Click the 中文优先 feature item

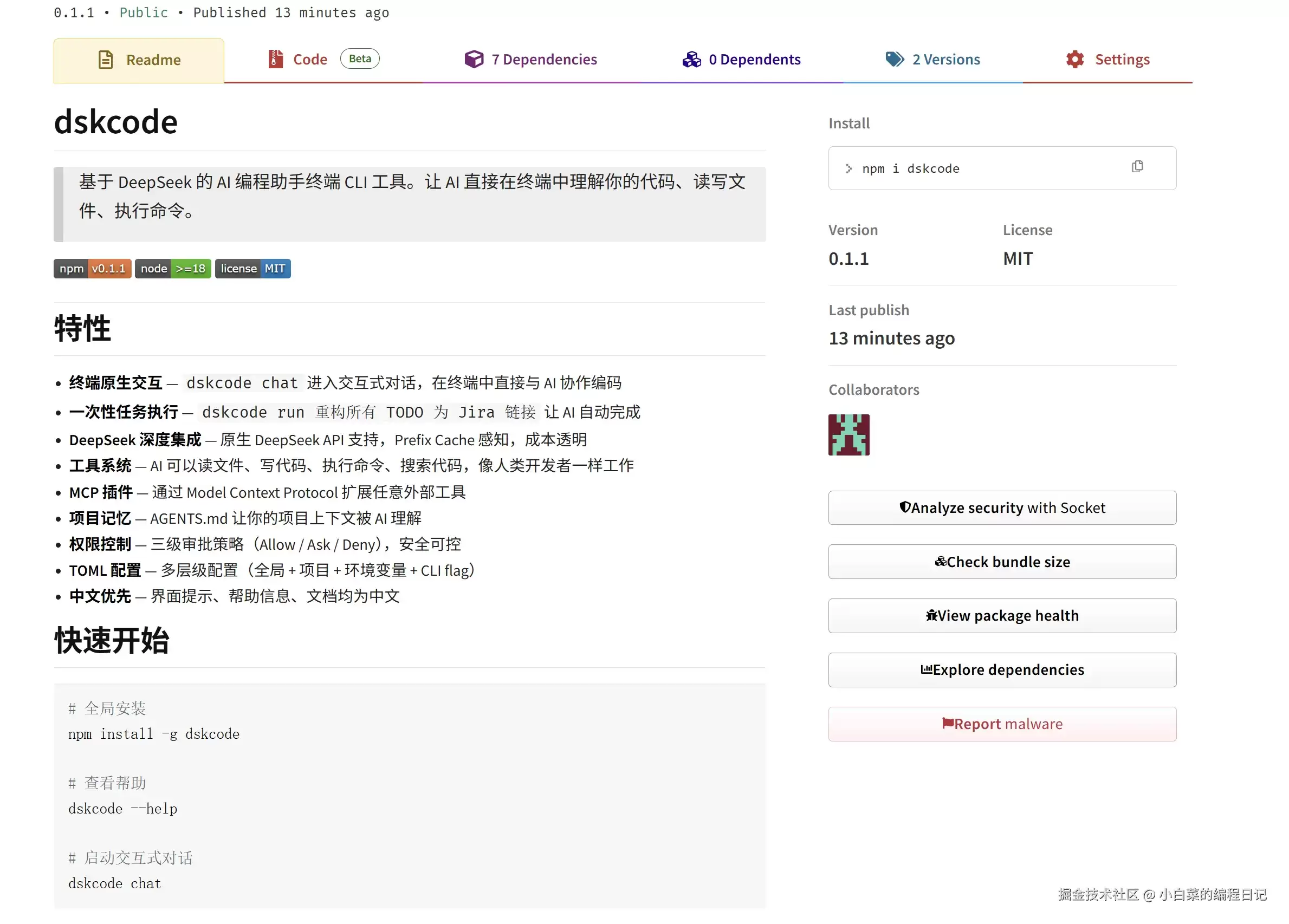pyautogui.click(x=234, y=596)
